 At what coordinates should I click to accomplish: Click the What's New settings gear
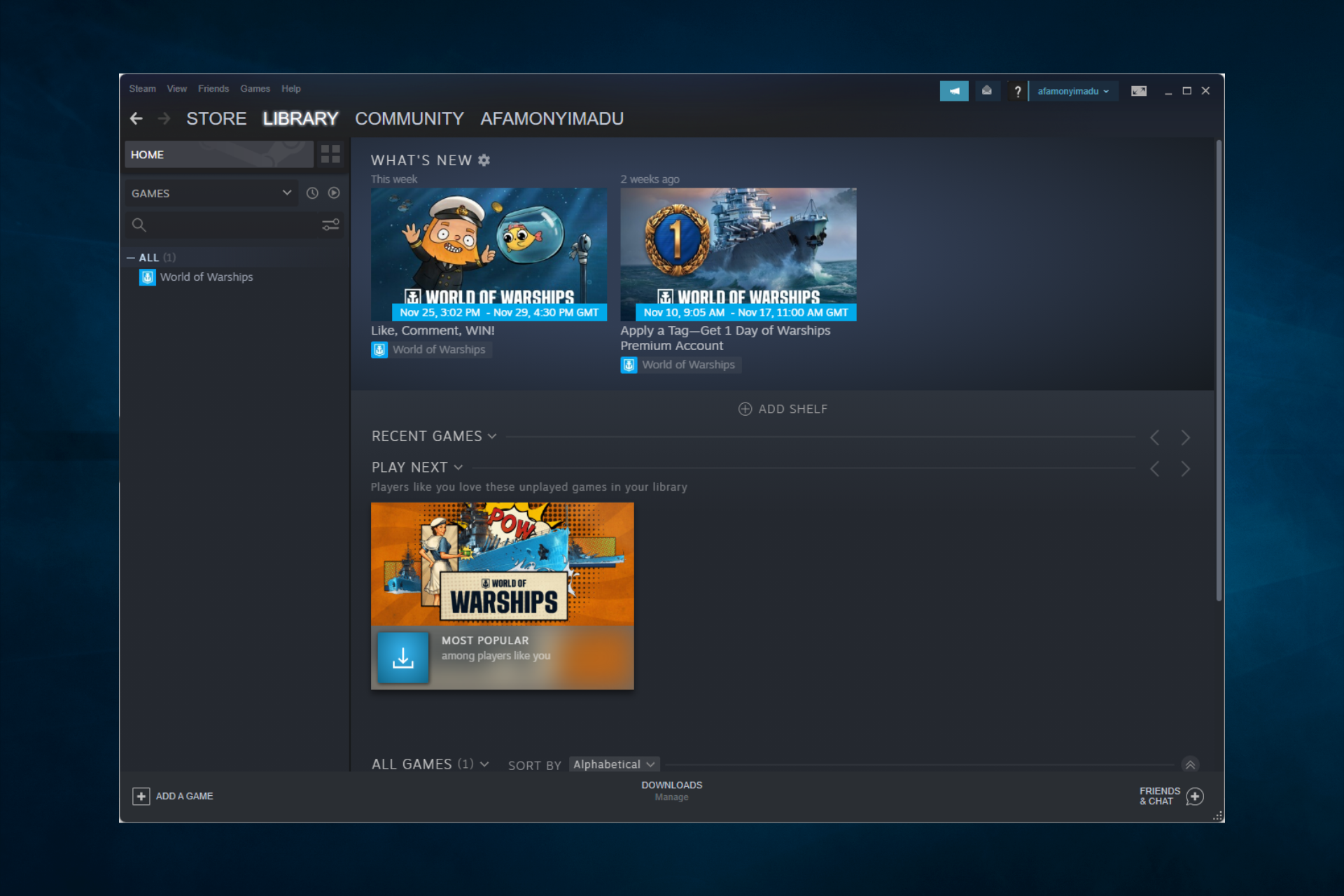(484, 160)
